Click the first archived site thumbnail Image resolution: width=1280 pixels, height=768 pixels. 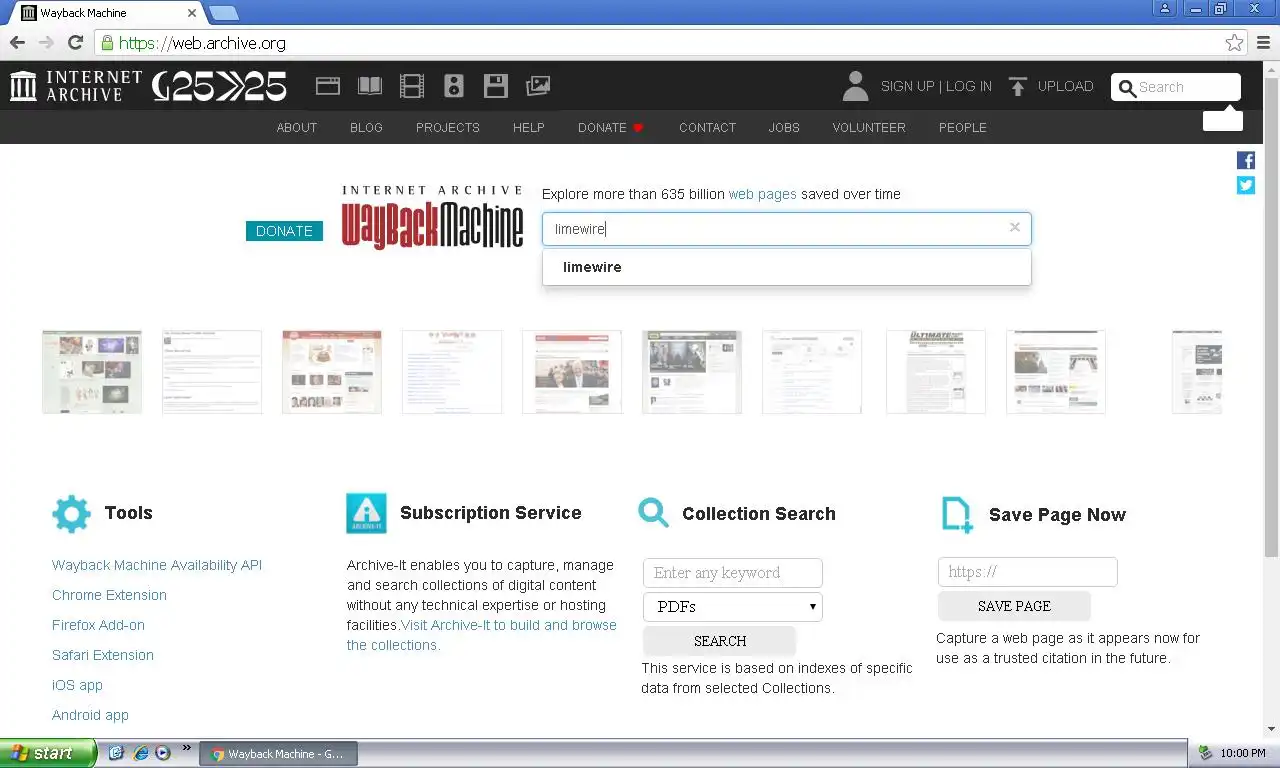pos(92,371)
